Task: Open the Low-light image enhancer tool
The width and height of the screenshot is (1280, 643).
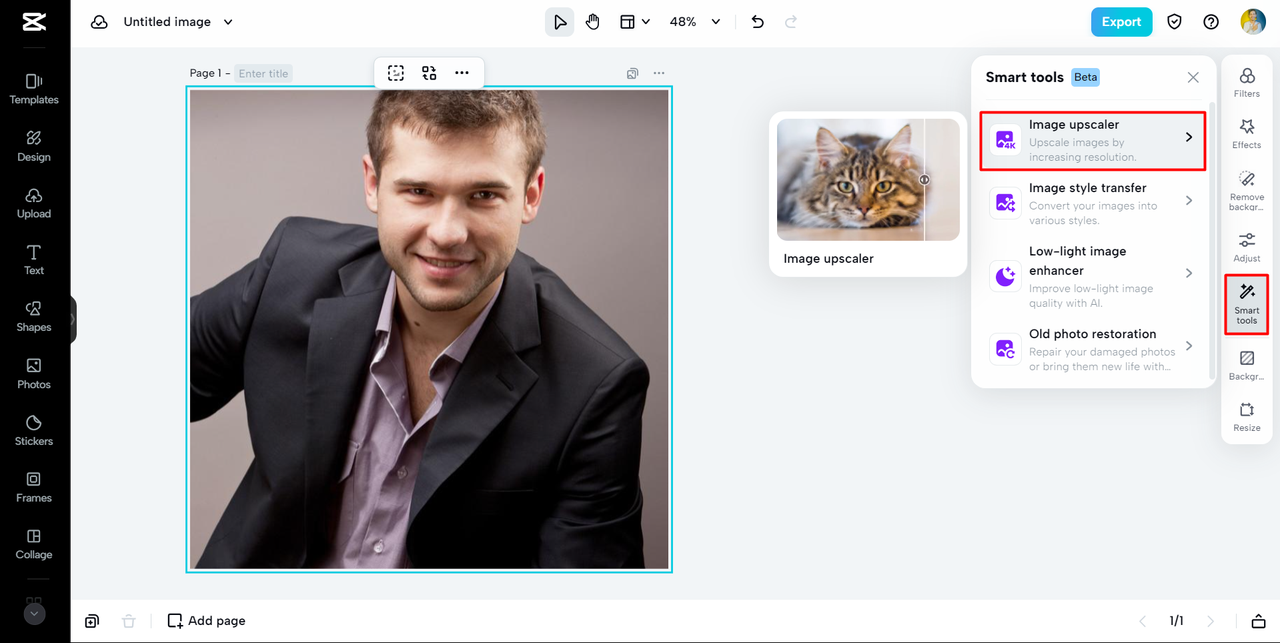Action: (x=1092, y=276)
